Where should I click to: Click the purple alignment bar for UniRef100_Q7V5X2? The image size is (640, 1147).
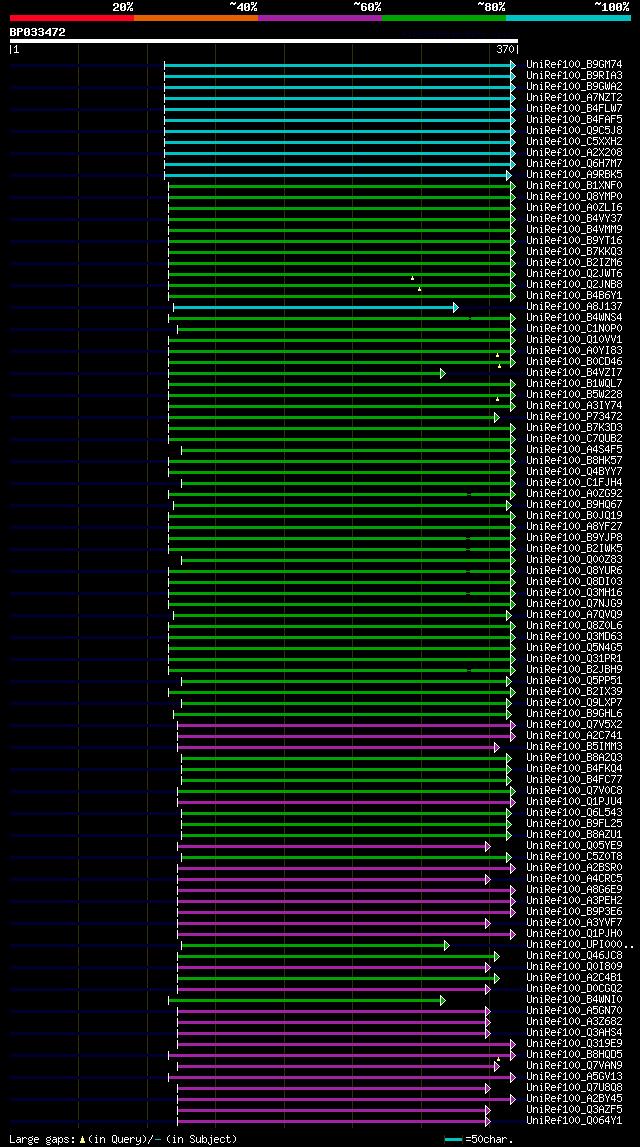tap(346, 725)
